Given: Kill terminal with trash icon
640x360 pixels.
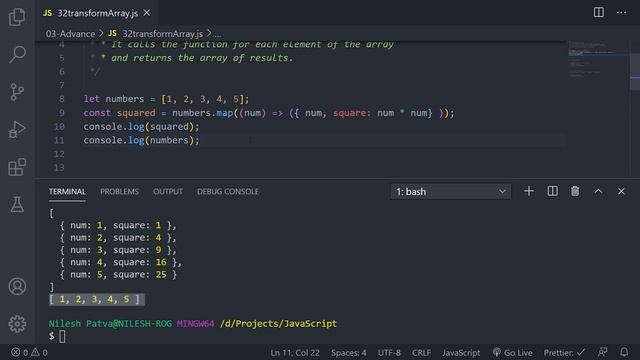Looking at the screenshot, I should point(575,191).
